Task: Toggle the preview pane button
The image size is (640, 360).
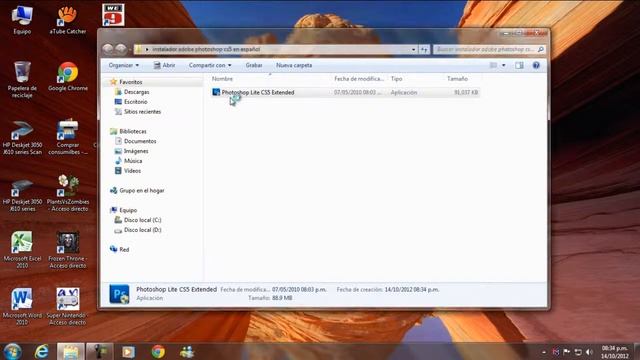Action: pyautogui.click(x=519, y=65)
